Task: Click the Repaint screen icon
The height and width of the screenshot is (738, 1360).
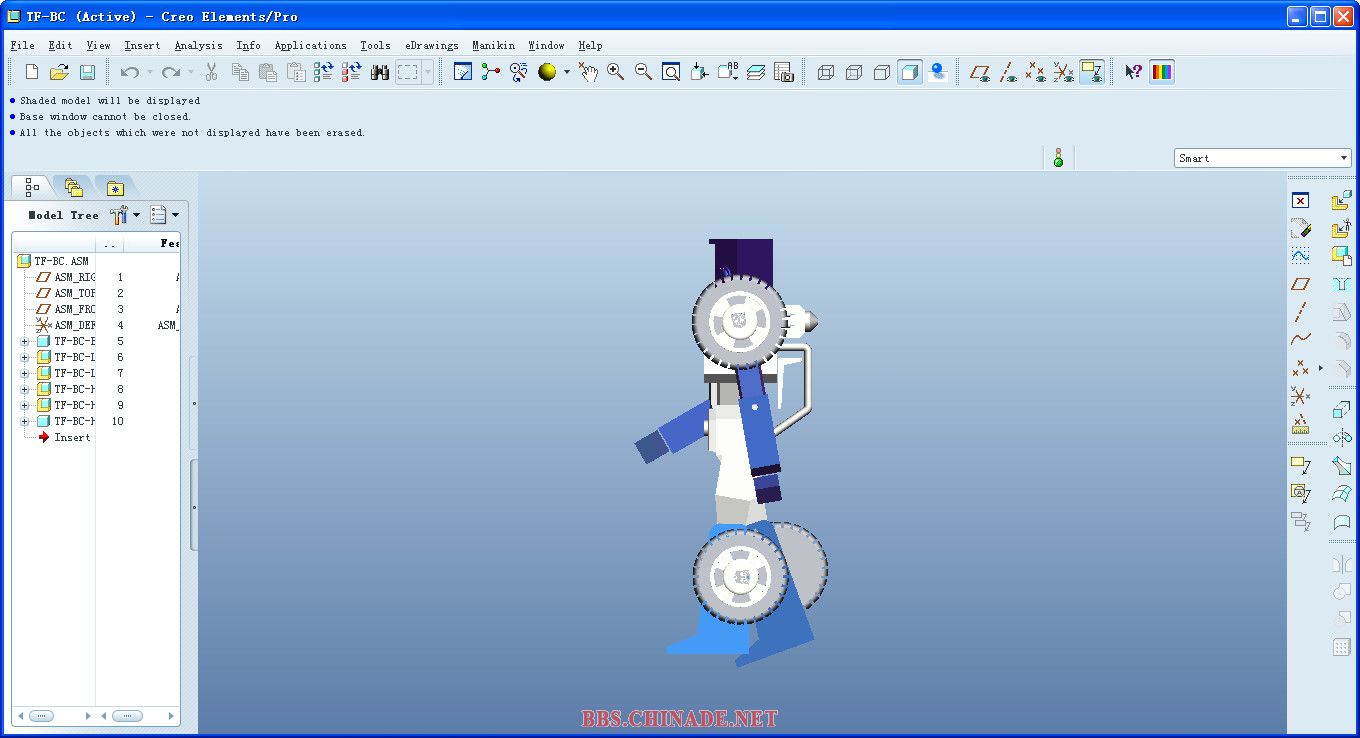Action: pos(463,72)
